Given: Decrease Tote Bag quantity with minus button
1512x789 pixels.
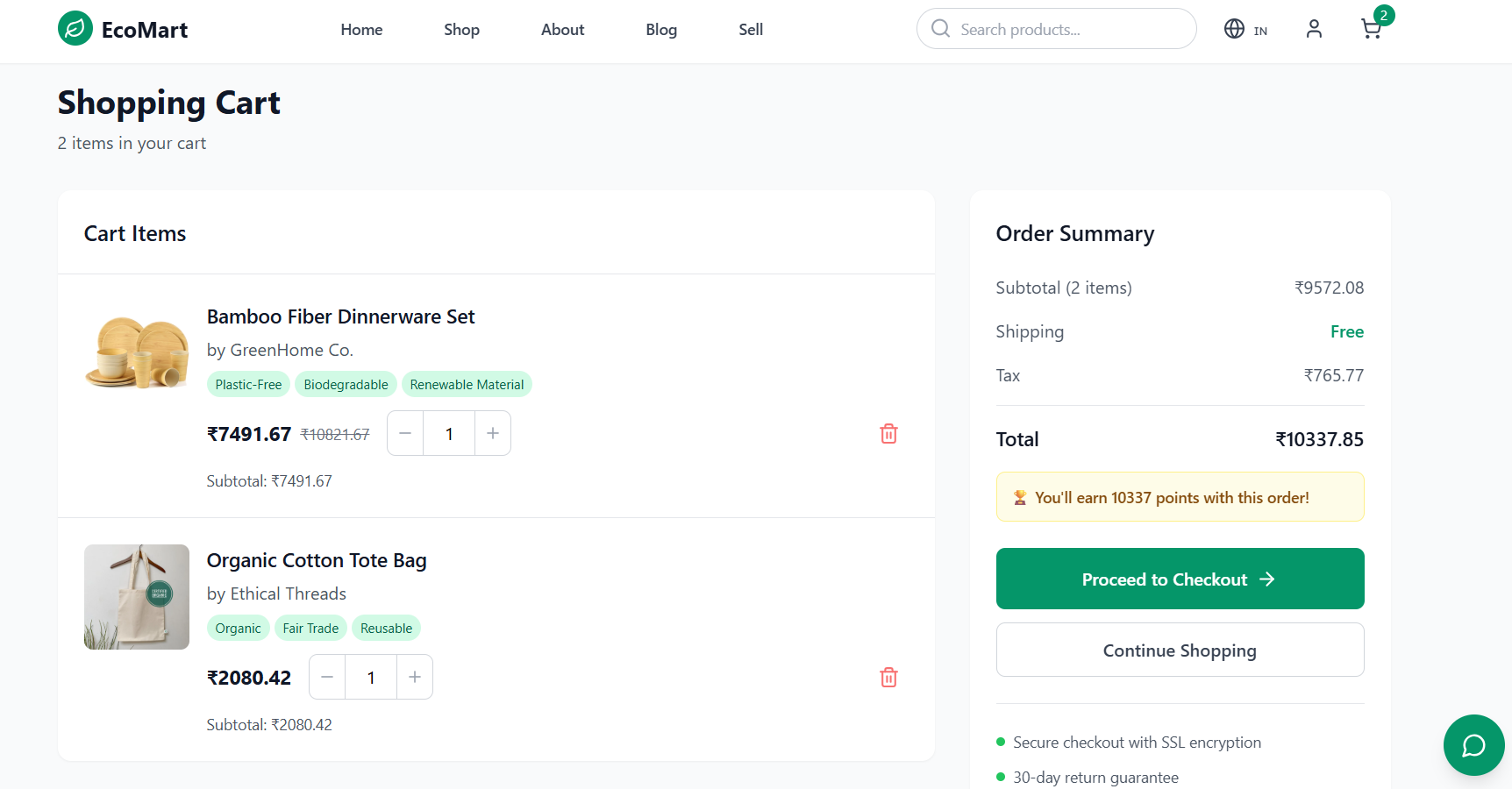Looking at the screenshot, I should (x=326, y=677).
